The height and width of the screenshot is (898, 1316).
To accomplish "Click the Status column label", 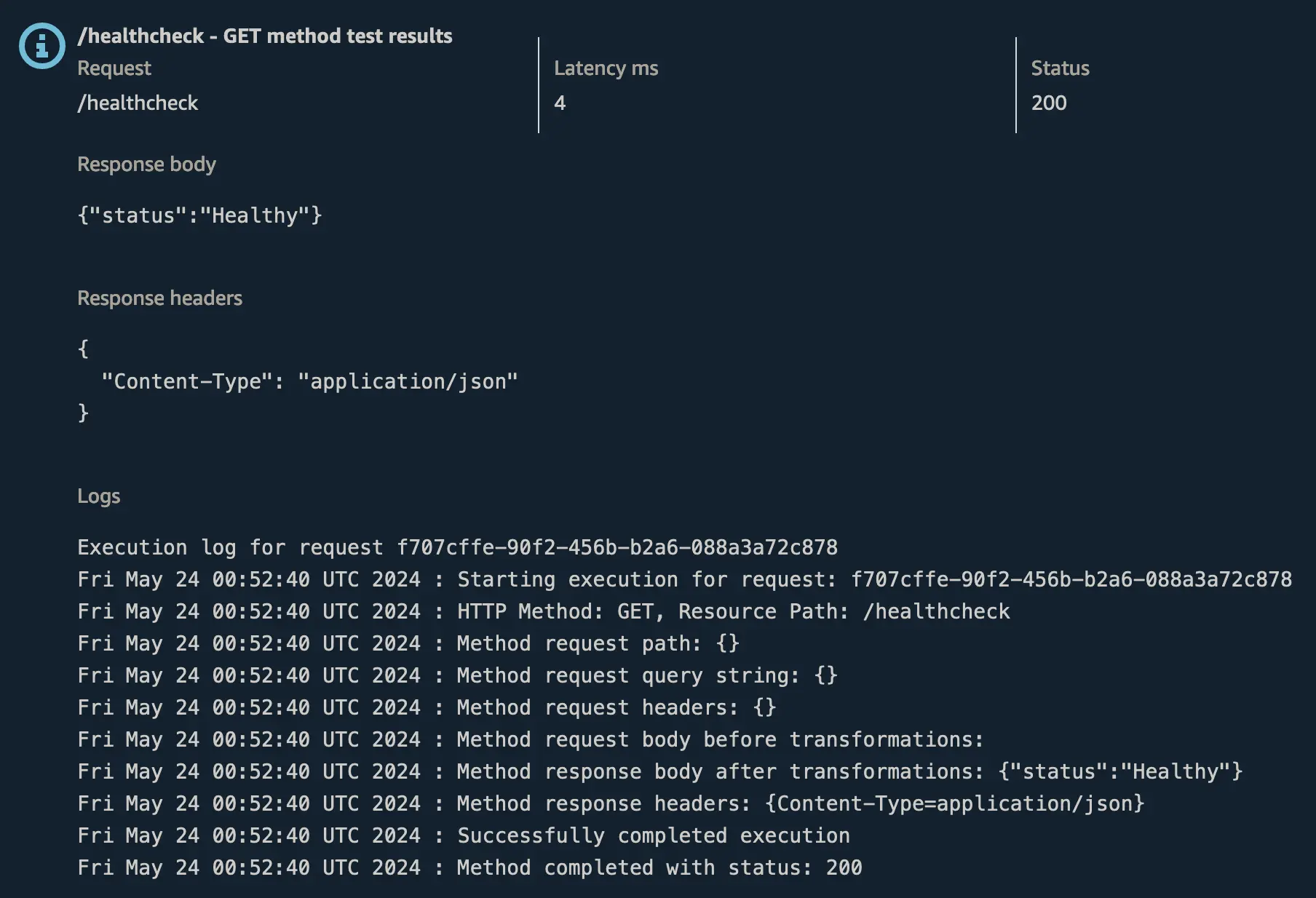I will pos(1060,68).
